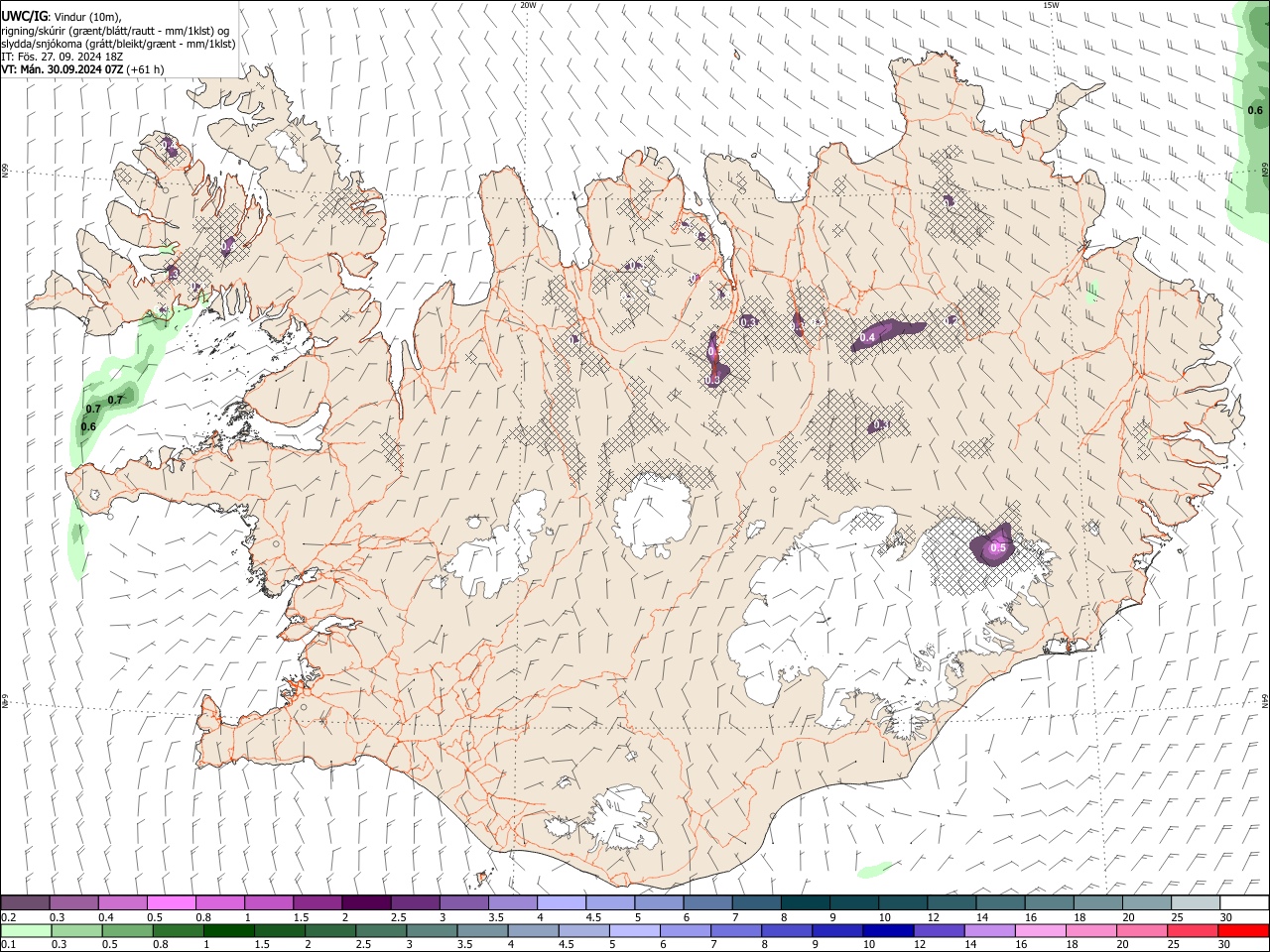Click the pale green 0.1 swatch in the rain legend
1270x952 pixels.
pyautogui.click(x=26, y=930)
